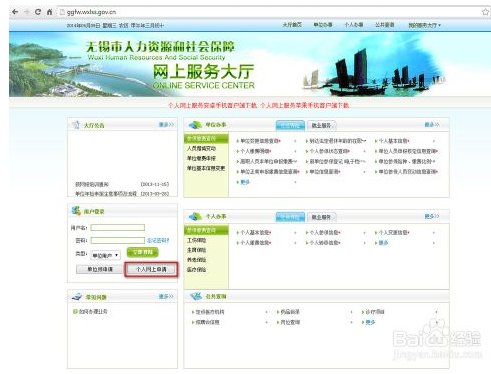Open 大厅首页 in the top navigation
491x374 pixels.
tap(292, 25)
